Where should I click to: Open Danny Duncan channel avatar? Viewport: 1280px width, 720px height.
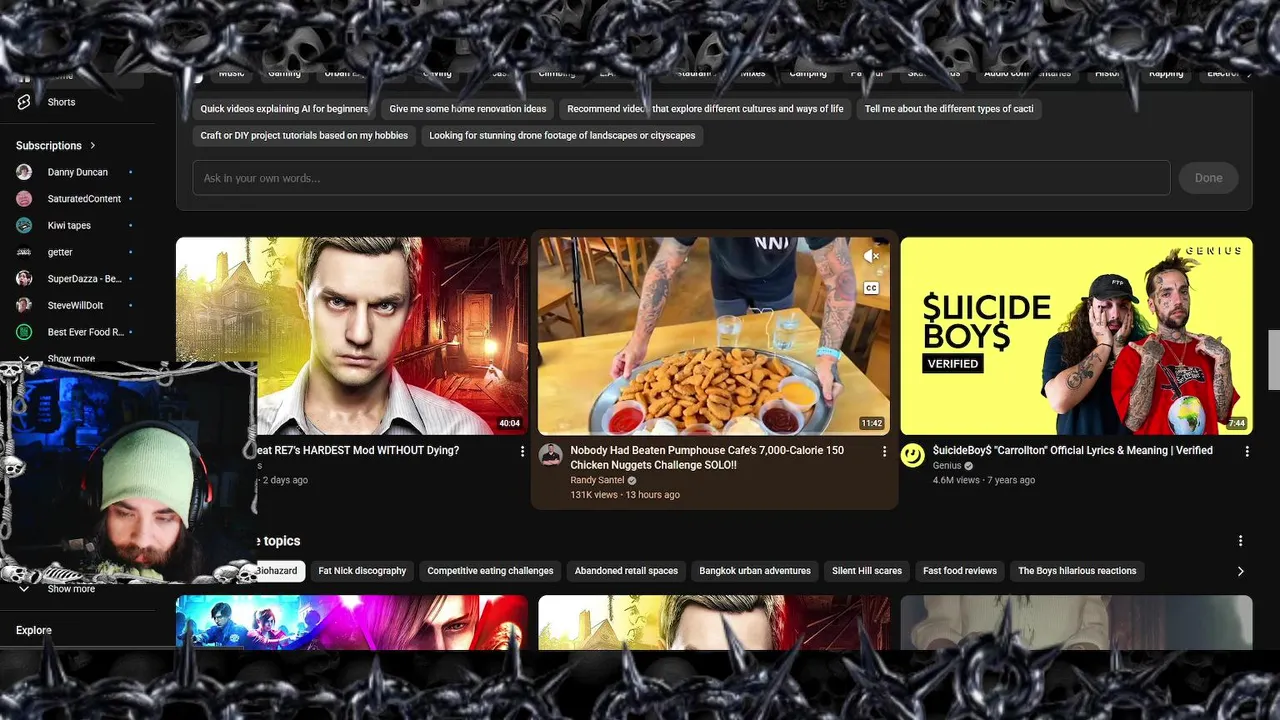point(24,172)
